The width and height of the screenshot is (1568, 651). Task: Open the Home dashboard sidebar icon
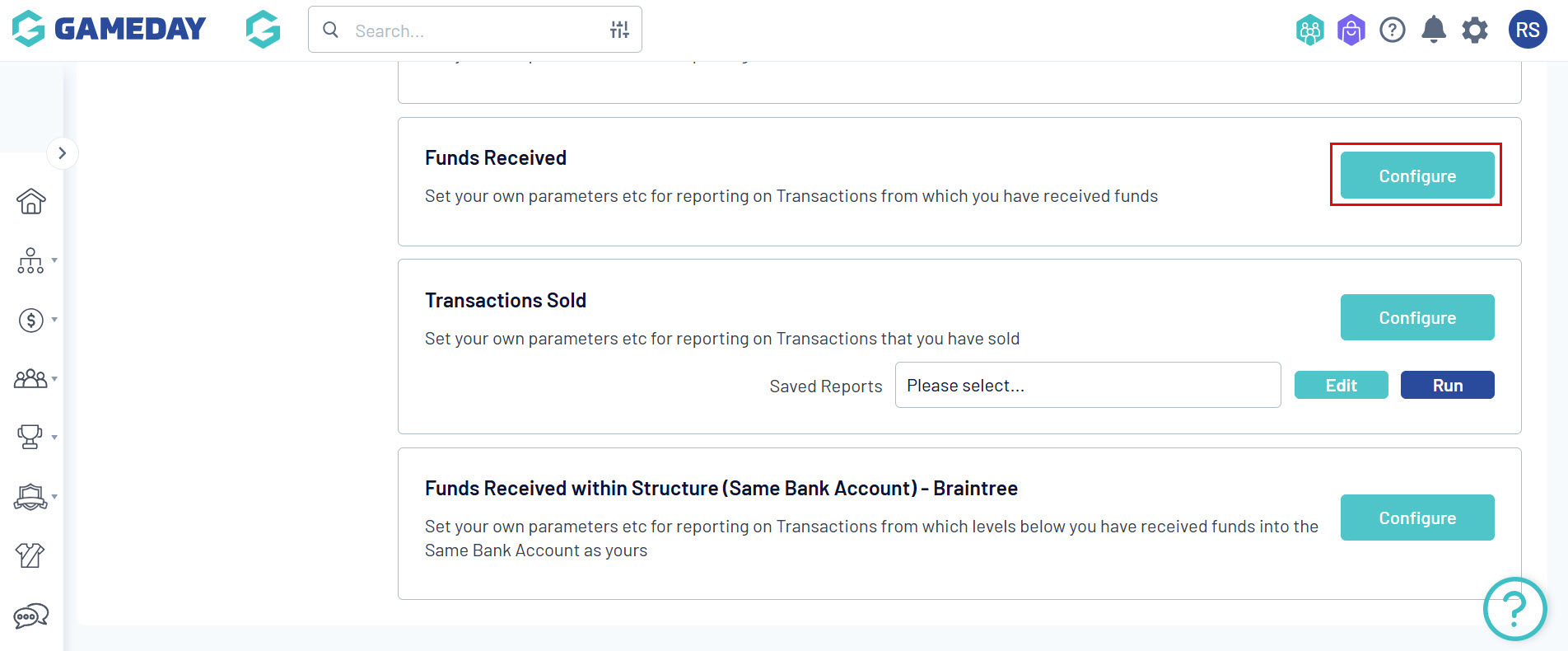click(x=30, y=201)
